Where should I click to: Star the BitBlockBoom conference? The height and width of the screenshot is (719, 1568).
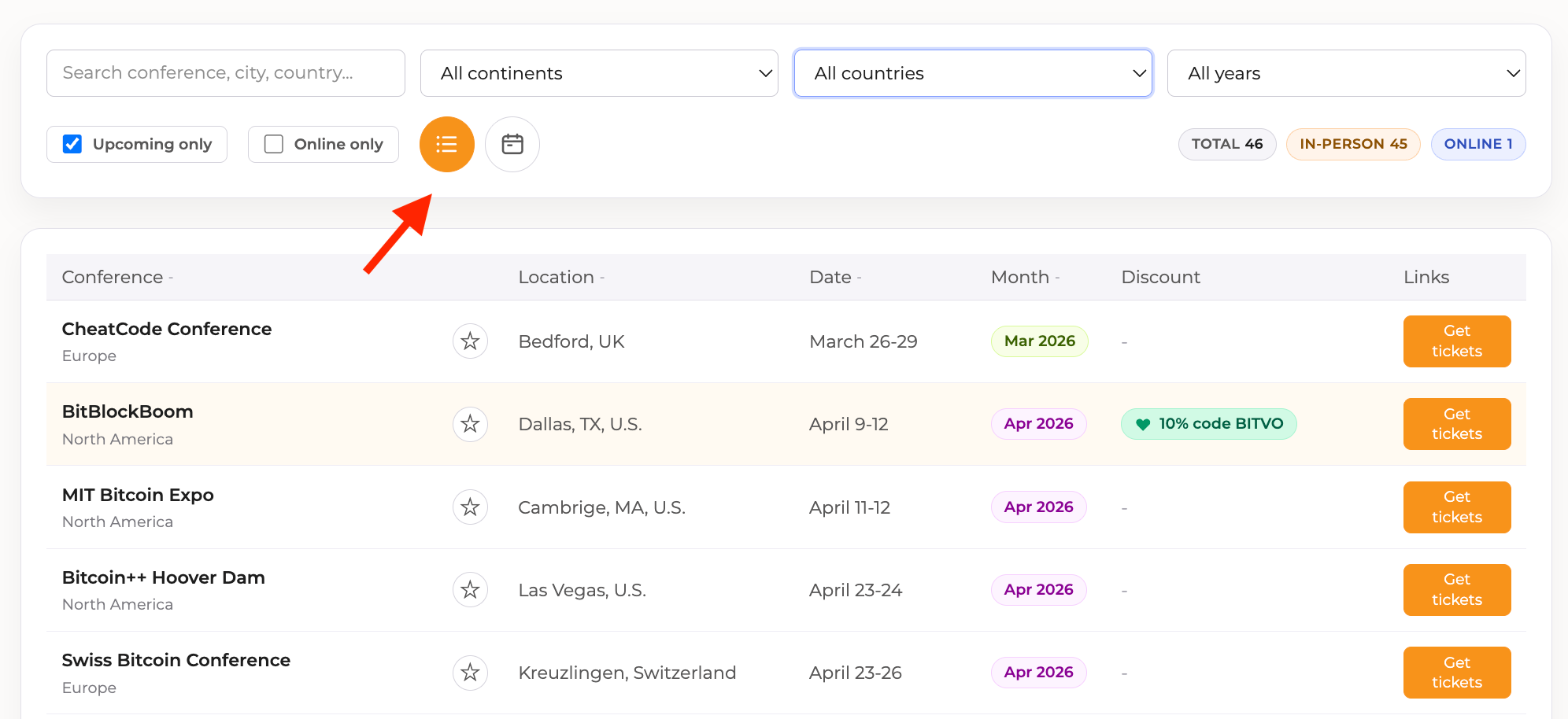pos(470,424)
